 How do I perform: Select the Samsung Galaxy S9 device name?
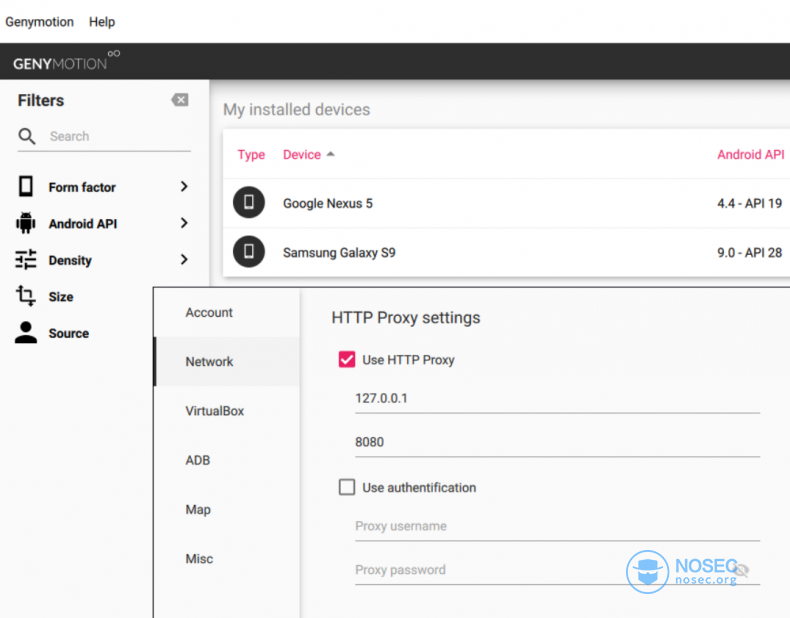[x=339, y=252]
